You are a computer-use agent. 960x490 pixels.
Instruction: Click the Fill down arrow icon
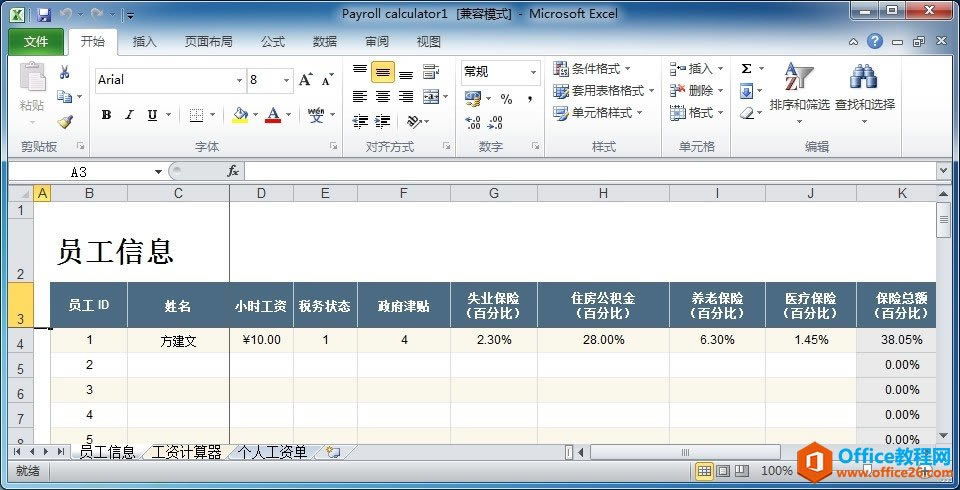tap(746, 91)
